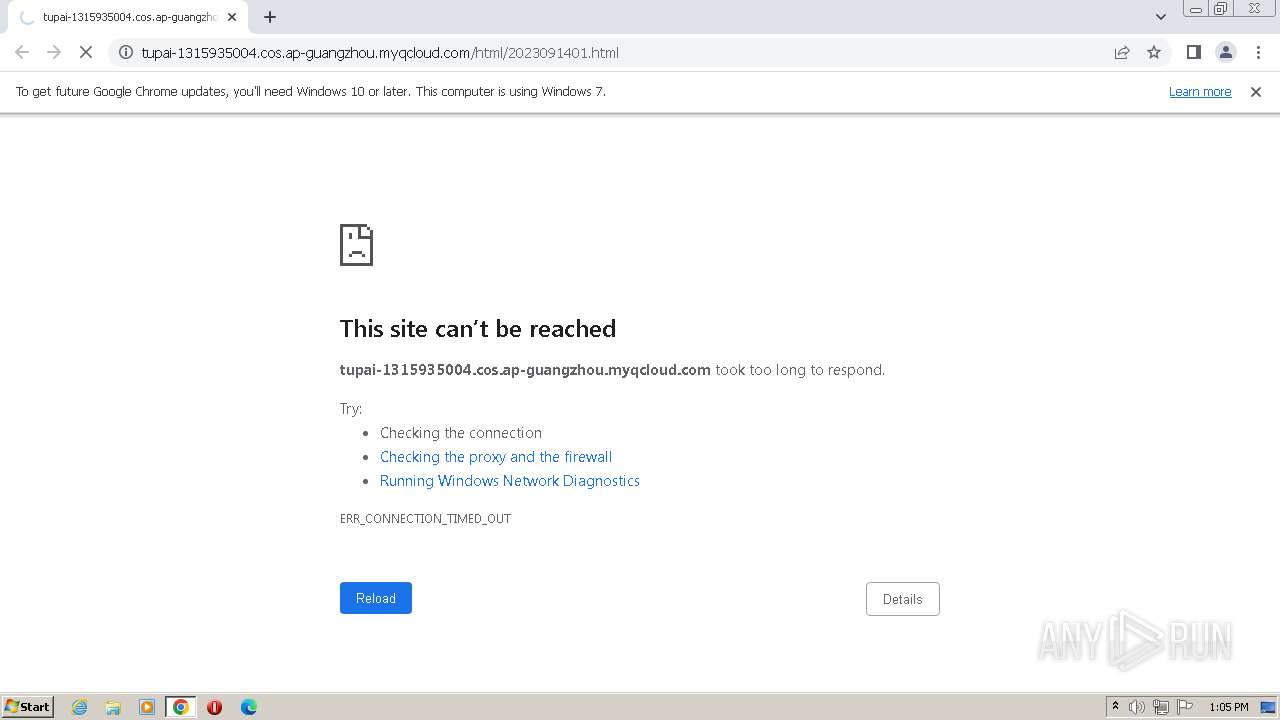This screenshot has width=1280, height=720.
Task: Share this page icon
Action: point(1122,52)
